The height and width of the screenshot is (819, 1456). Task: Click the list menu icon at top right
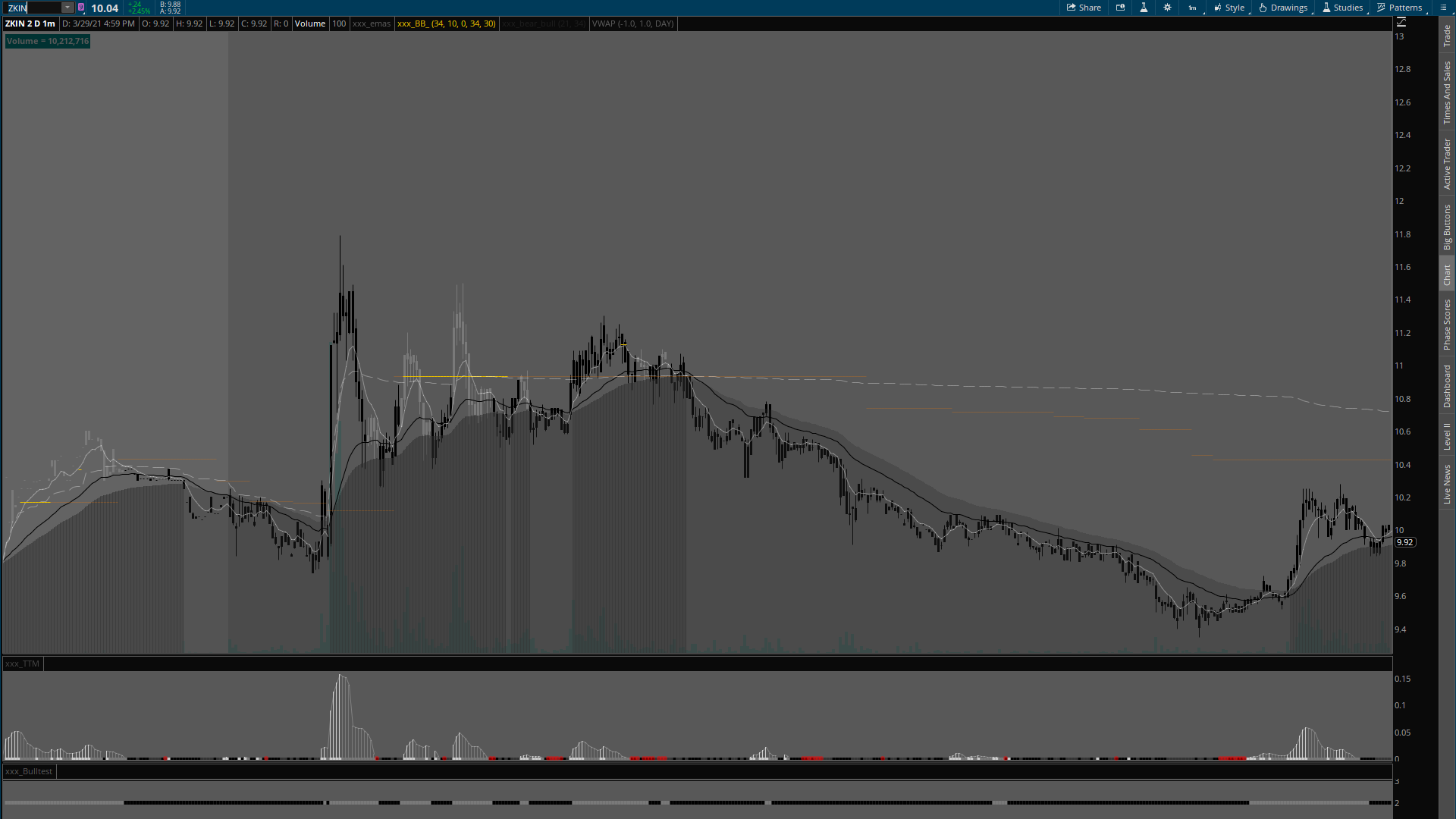point(1443,8)
